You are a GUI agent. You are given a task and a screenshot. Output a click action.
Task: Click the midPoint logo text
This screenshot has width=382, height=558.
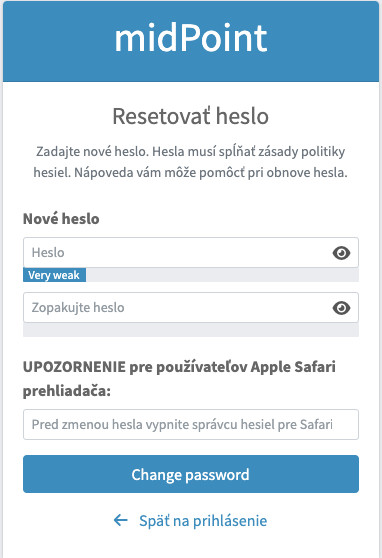(x=191, y=38)
